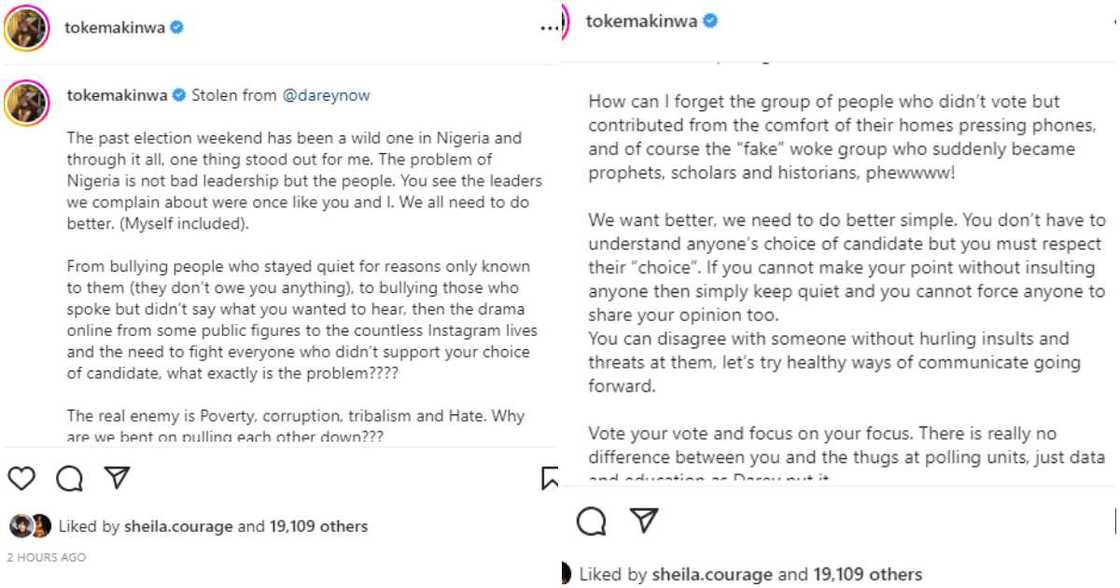
Task: Toggle like using the heart icon
Action: 20,479
